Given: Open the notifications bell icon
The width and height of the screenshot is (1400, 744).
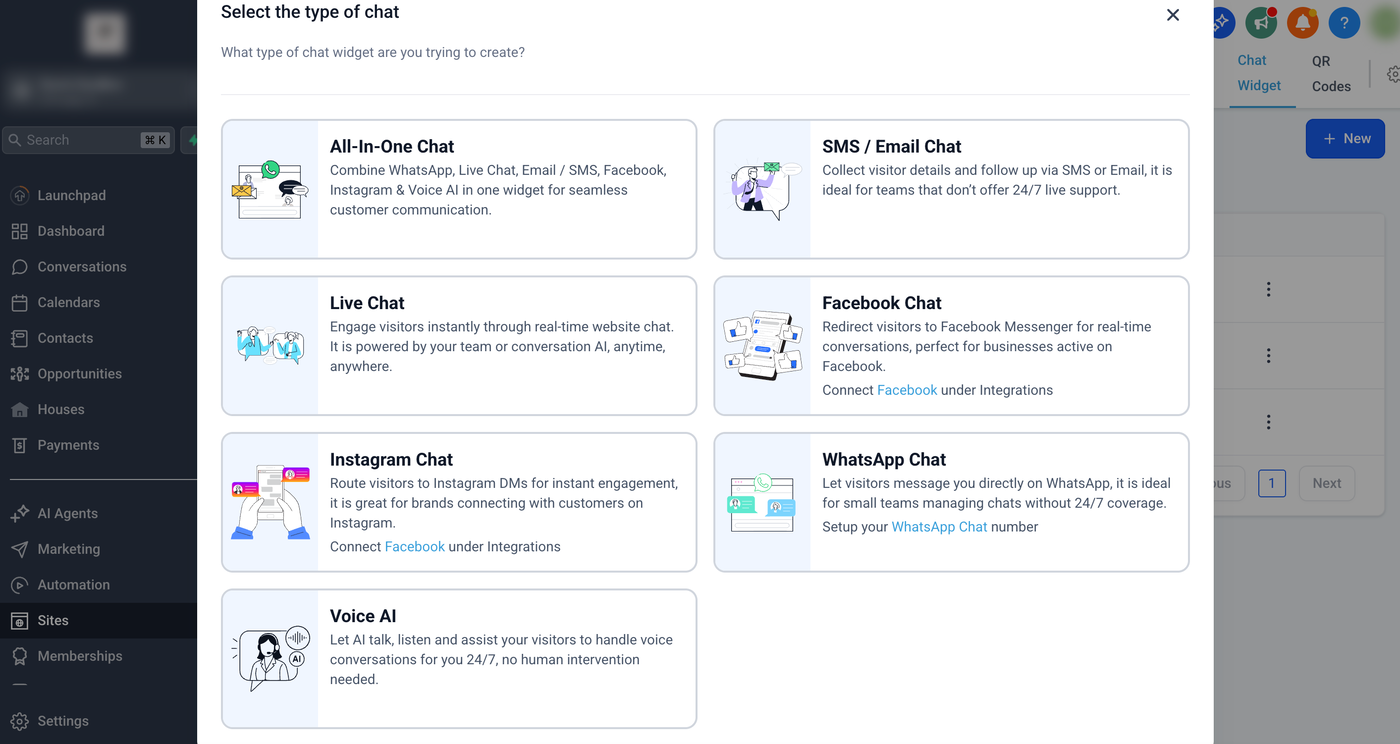Looking at the screenshot, I should tap(1302, 22).
